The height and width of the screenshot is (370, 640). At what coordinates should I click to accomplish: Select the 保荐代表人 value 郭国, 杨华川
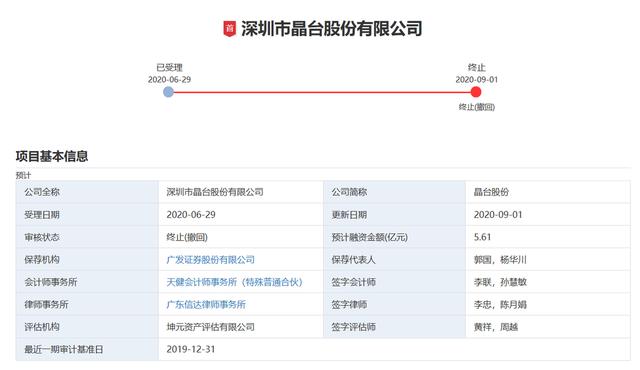point(500,259)
